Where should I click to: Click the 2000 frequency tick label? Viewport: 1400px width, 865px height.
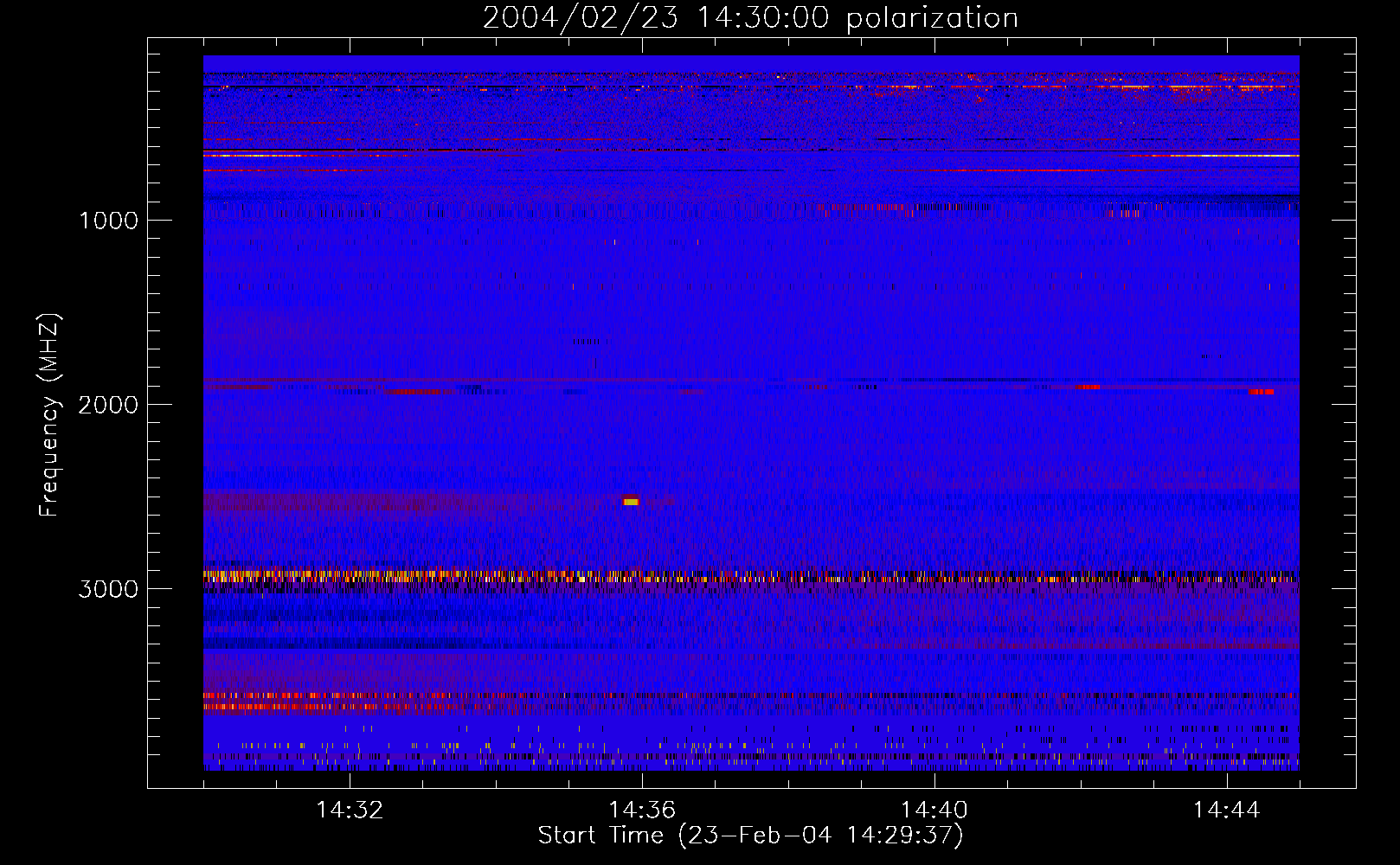point(108,405)
